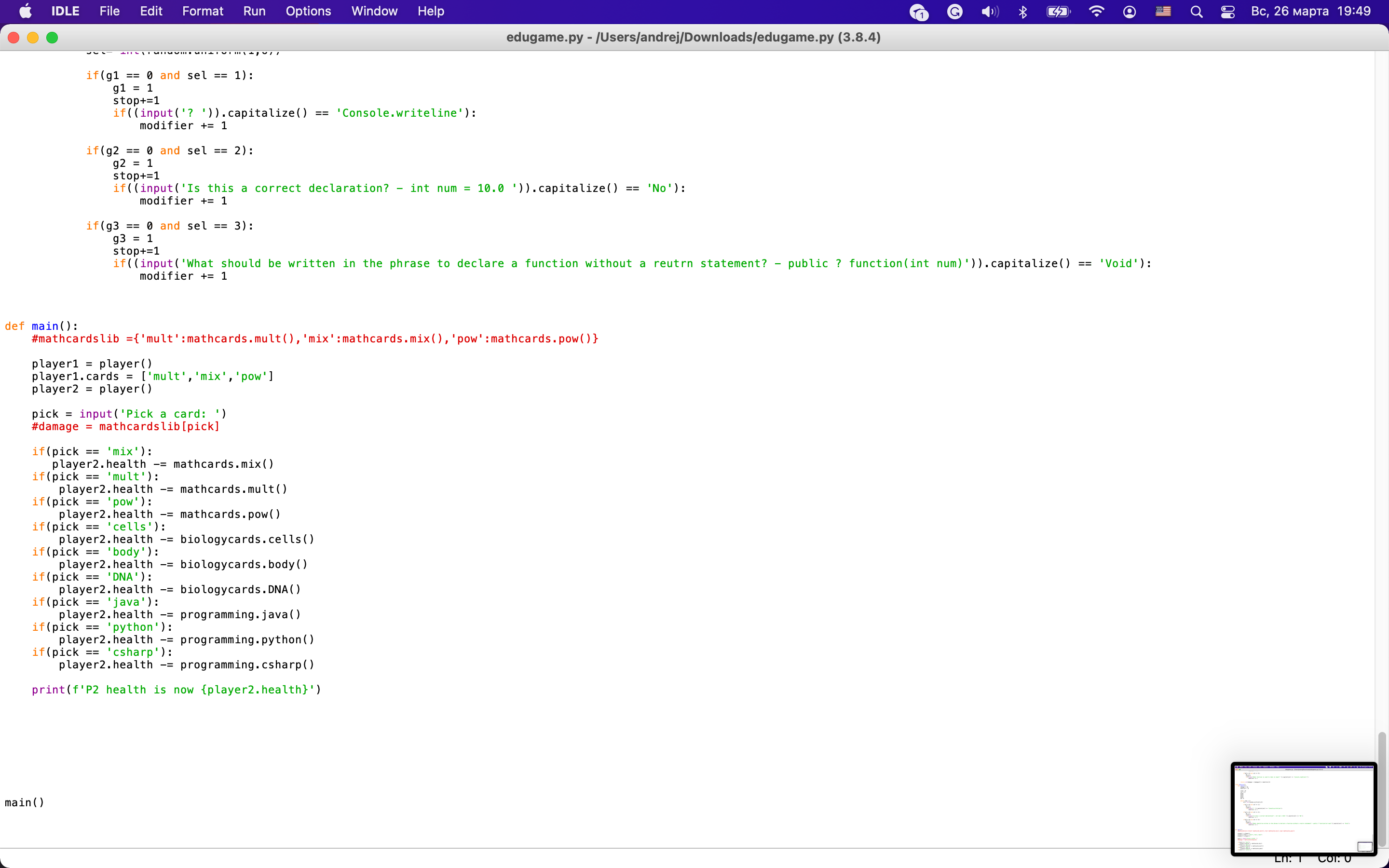Zoom window with green button
The width and height of the screenshot is (1389, 868).
[x=52, y=38]
